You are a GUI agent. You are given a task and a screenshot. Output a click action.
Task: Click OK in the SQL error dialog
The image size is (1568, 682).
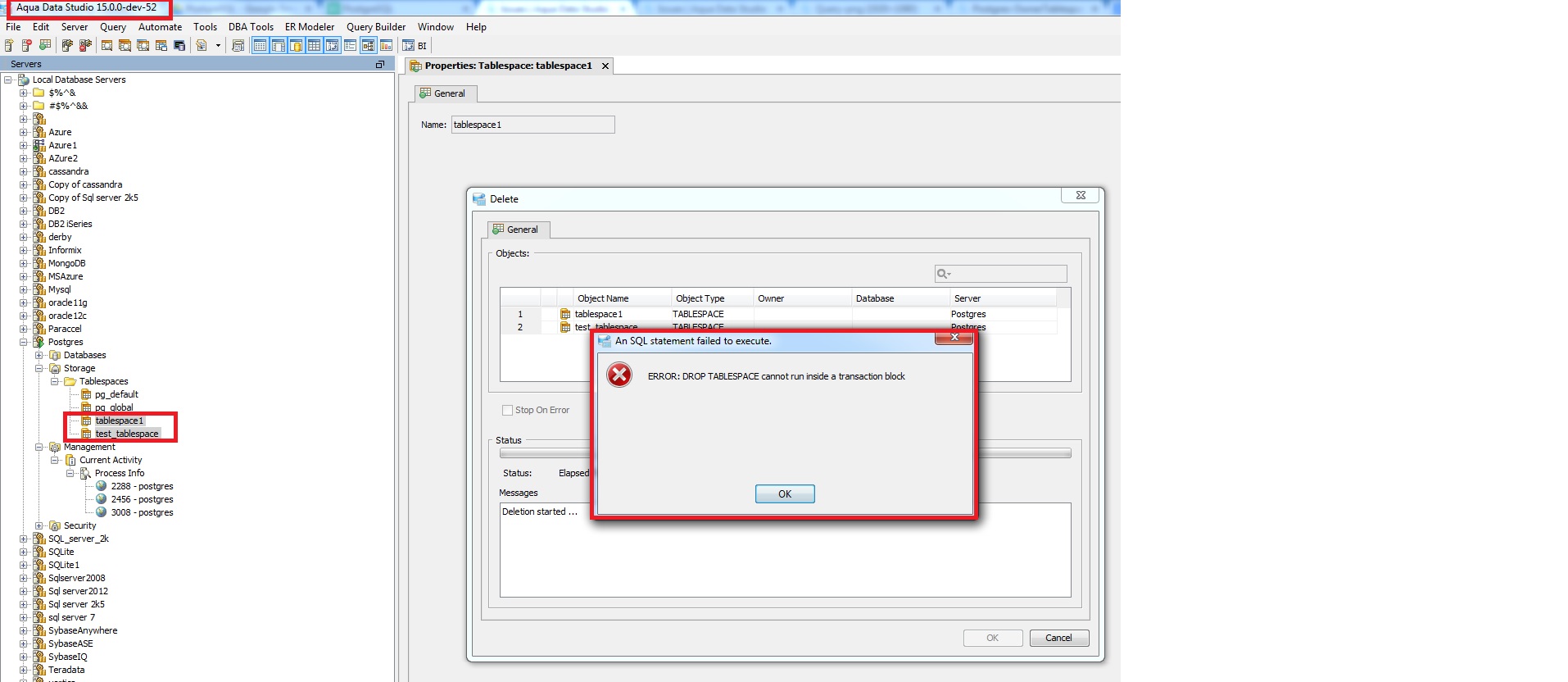coord(785,493)
